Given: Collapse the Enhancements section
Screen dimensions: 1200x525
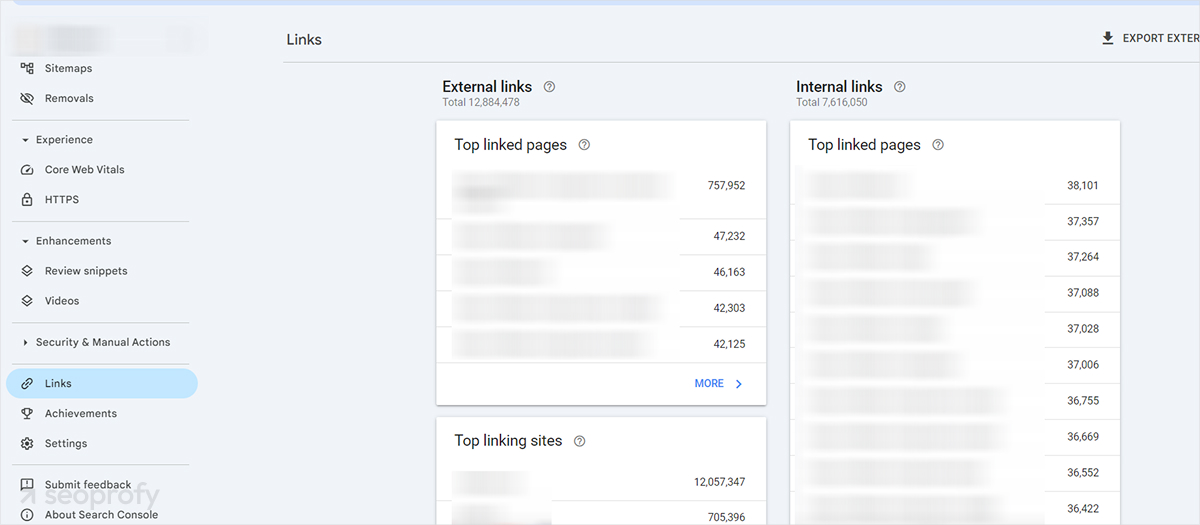Looking at the screenshot, I should (x=25, y=241).
